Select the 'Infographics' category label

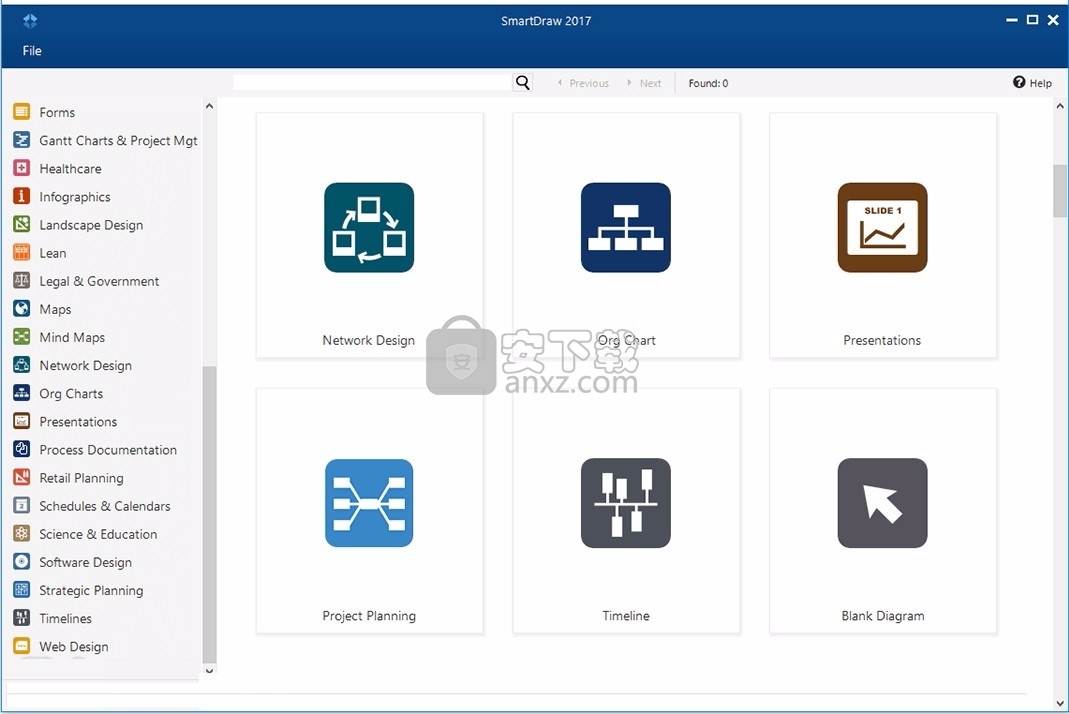tap(75, 196)
